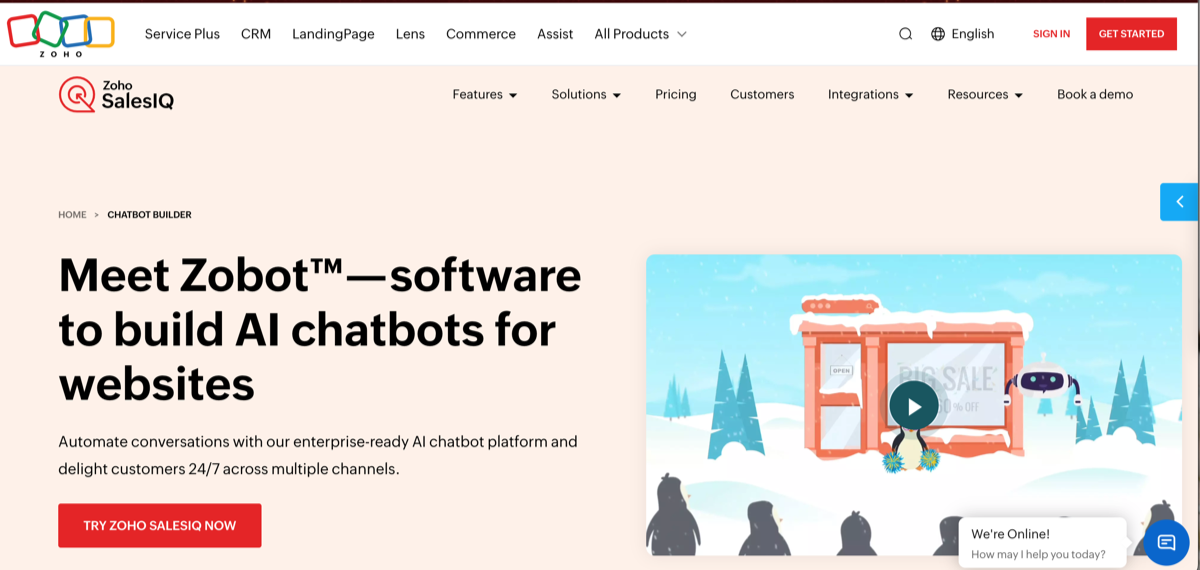Open Commerce in top bar
Screen dimensions: 1200x570
coord(481,34)
